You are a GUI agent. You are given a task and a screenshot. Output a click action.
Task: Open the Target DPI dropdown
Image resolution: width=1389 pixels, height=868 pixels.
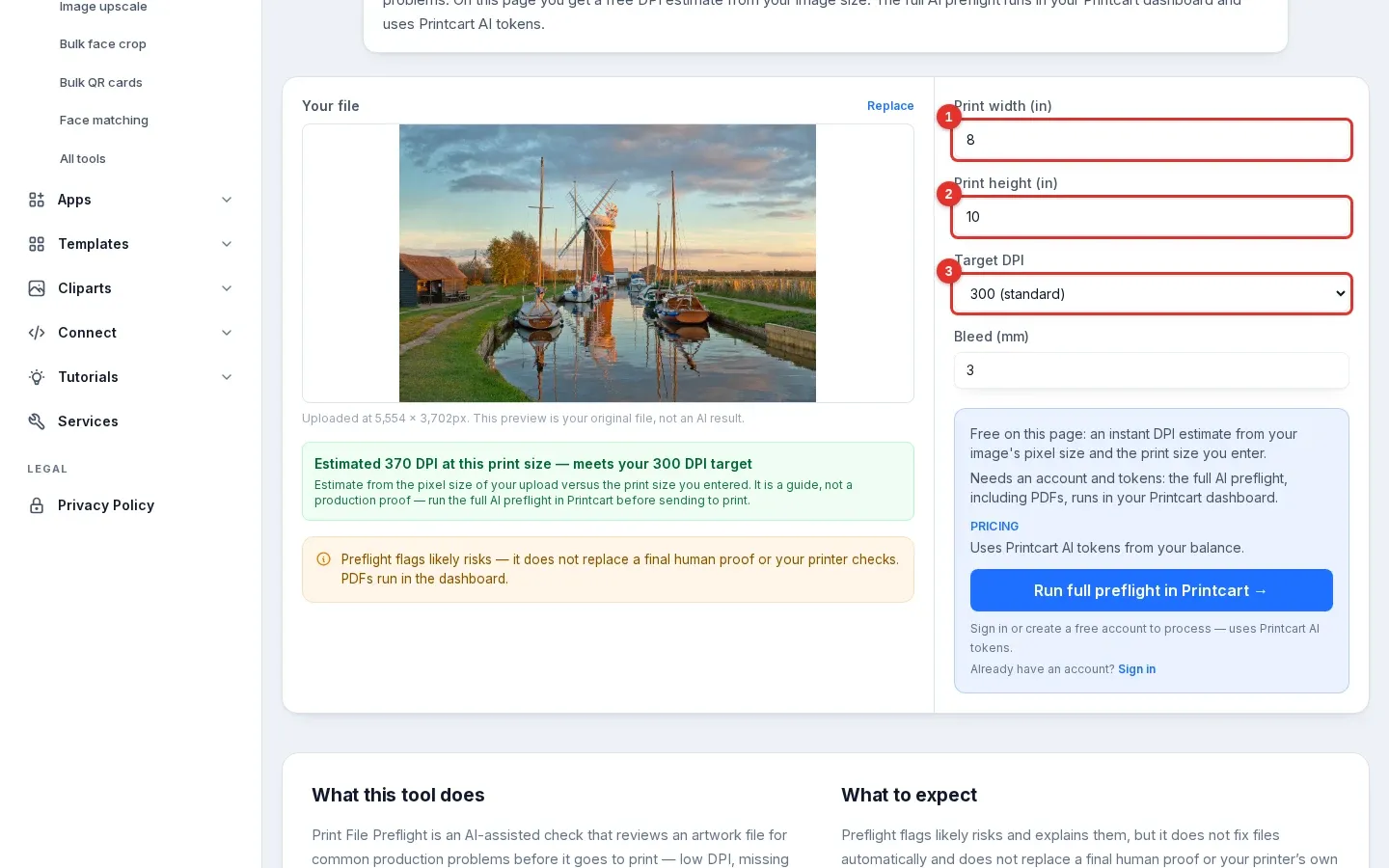point(1152,294)
